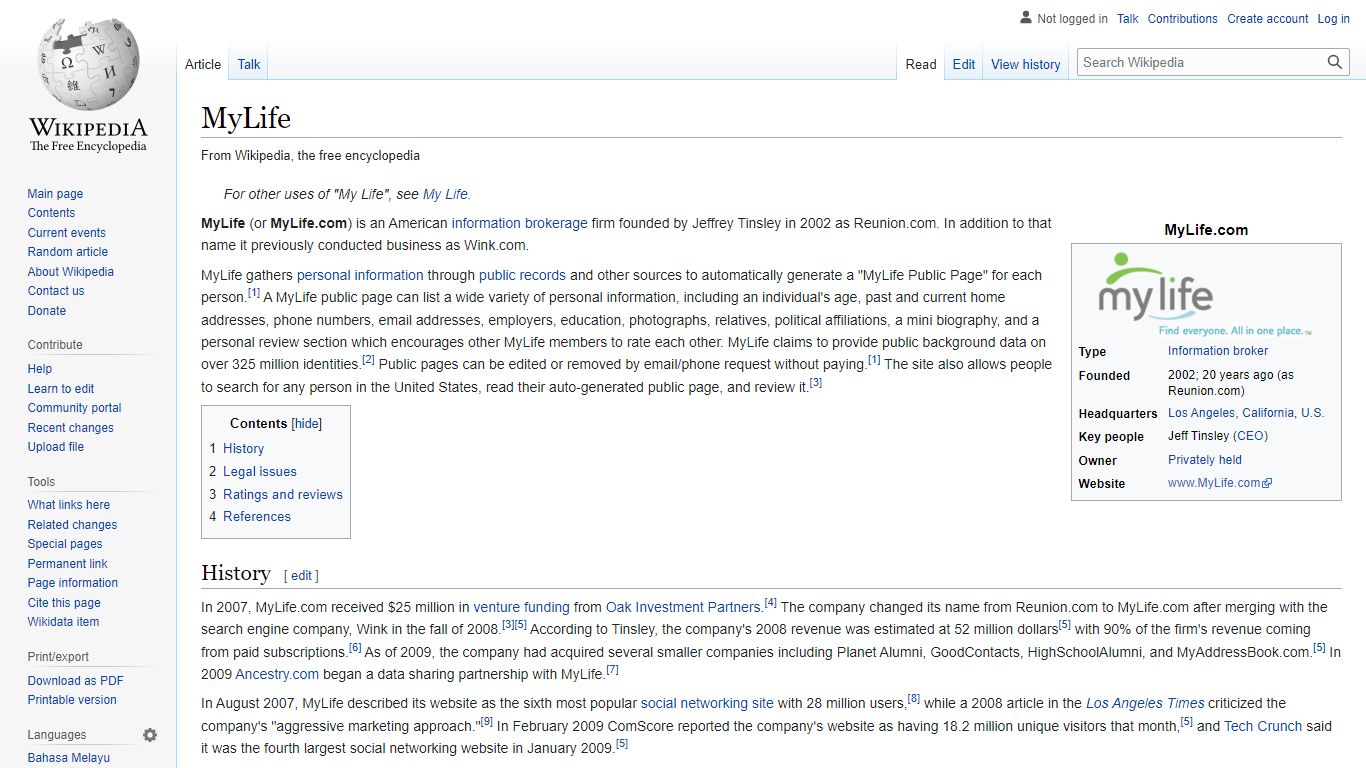Click the Donate link
Viewport: 1366px width, 768px height.
coord(46,311)
